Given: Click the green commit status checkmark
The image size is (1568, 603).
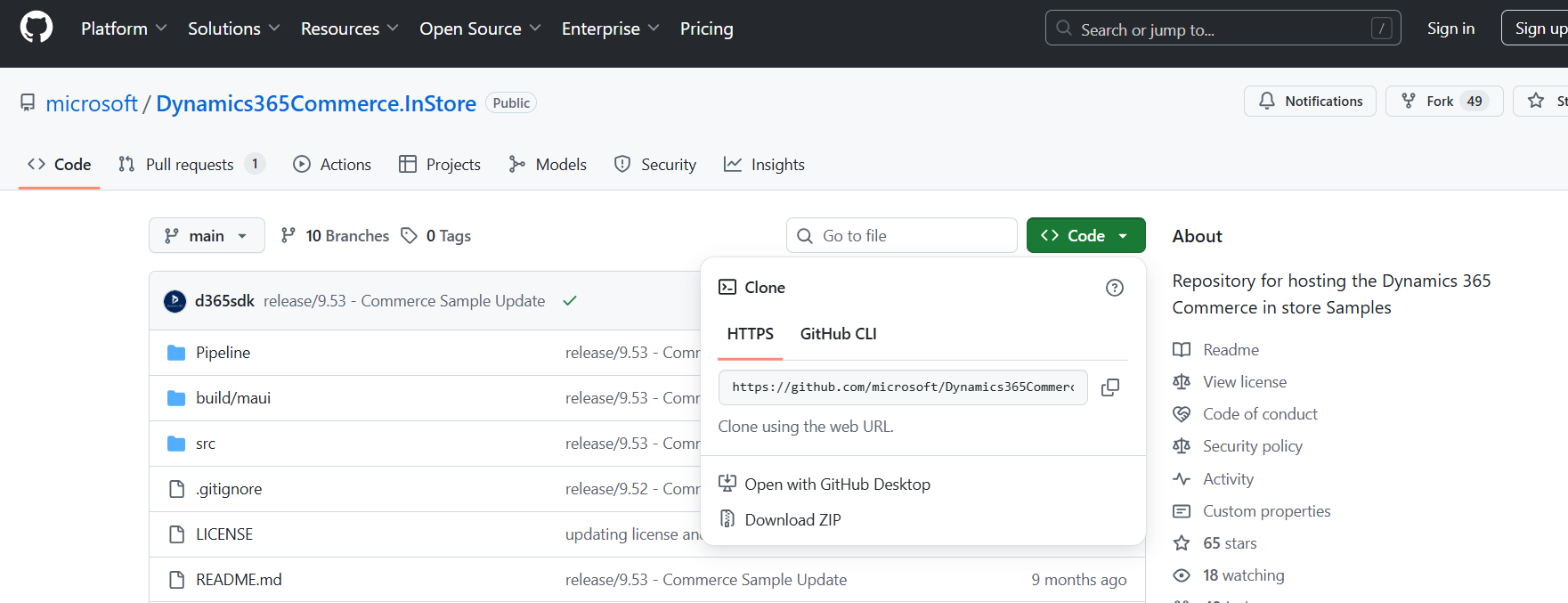Looking at the screenshot, I should click(570, 301).
